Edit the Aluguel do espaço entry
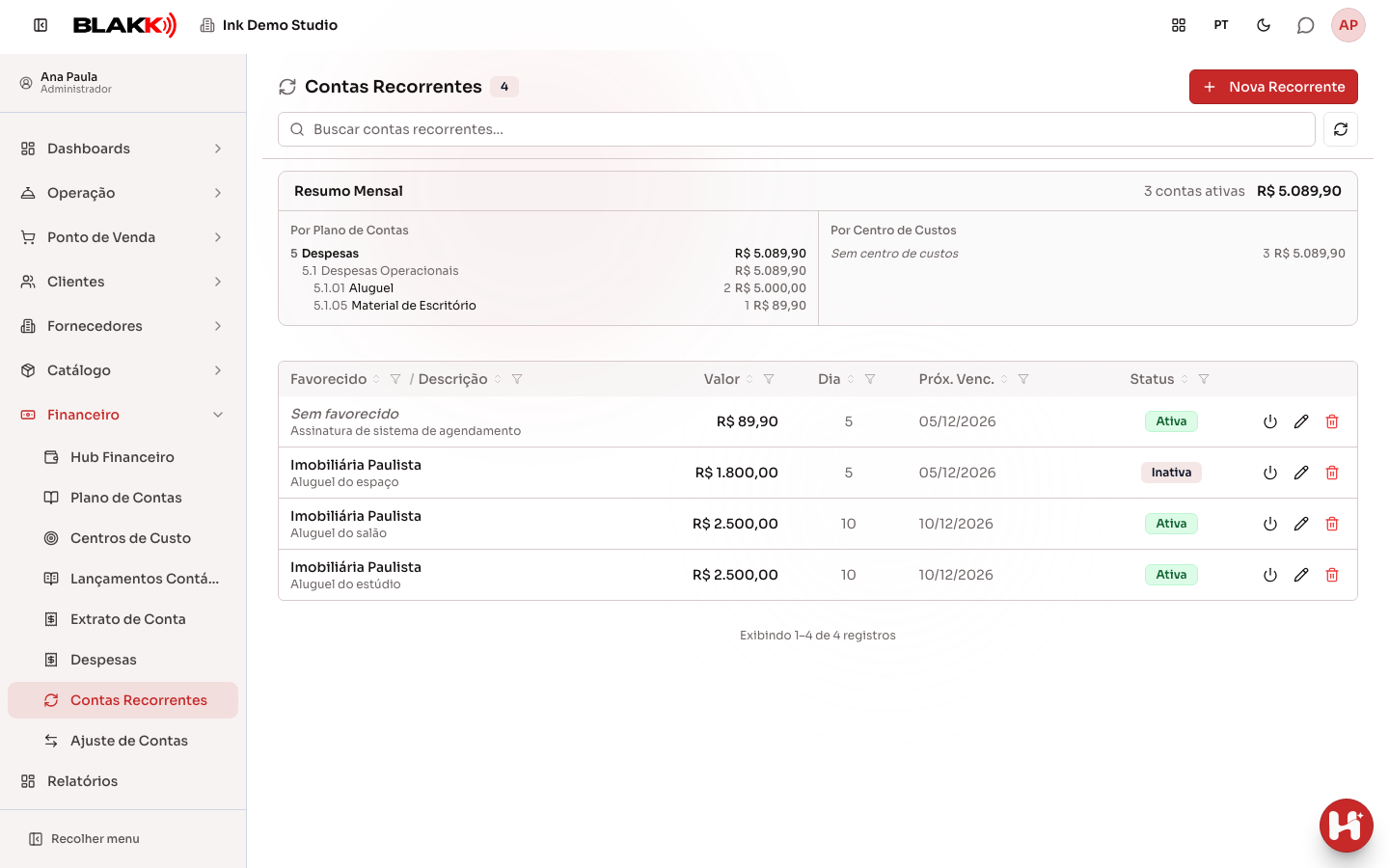The height and width of the screenshot is (868, 1389). (1301, 473)
